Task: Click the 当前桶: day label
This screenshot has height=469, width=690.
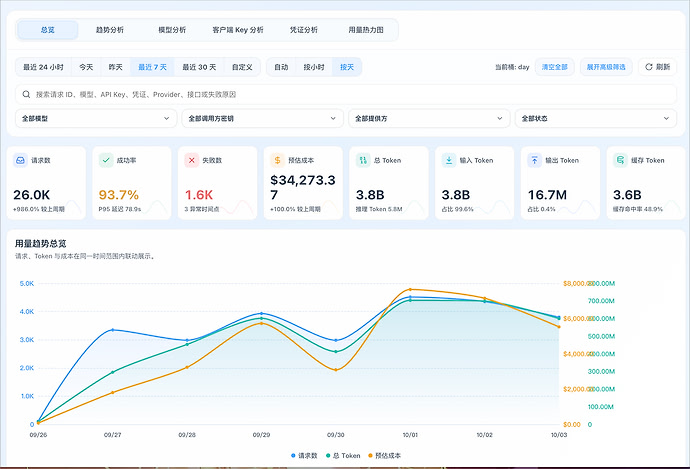Action: coord(512,67)
